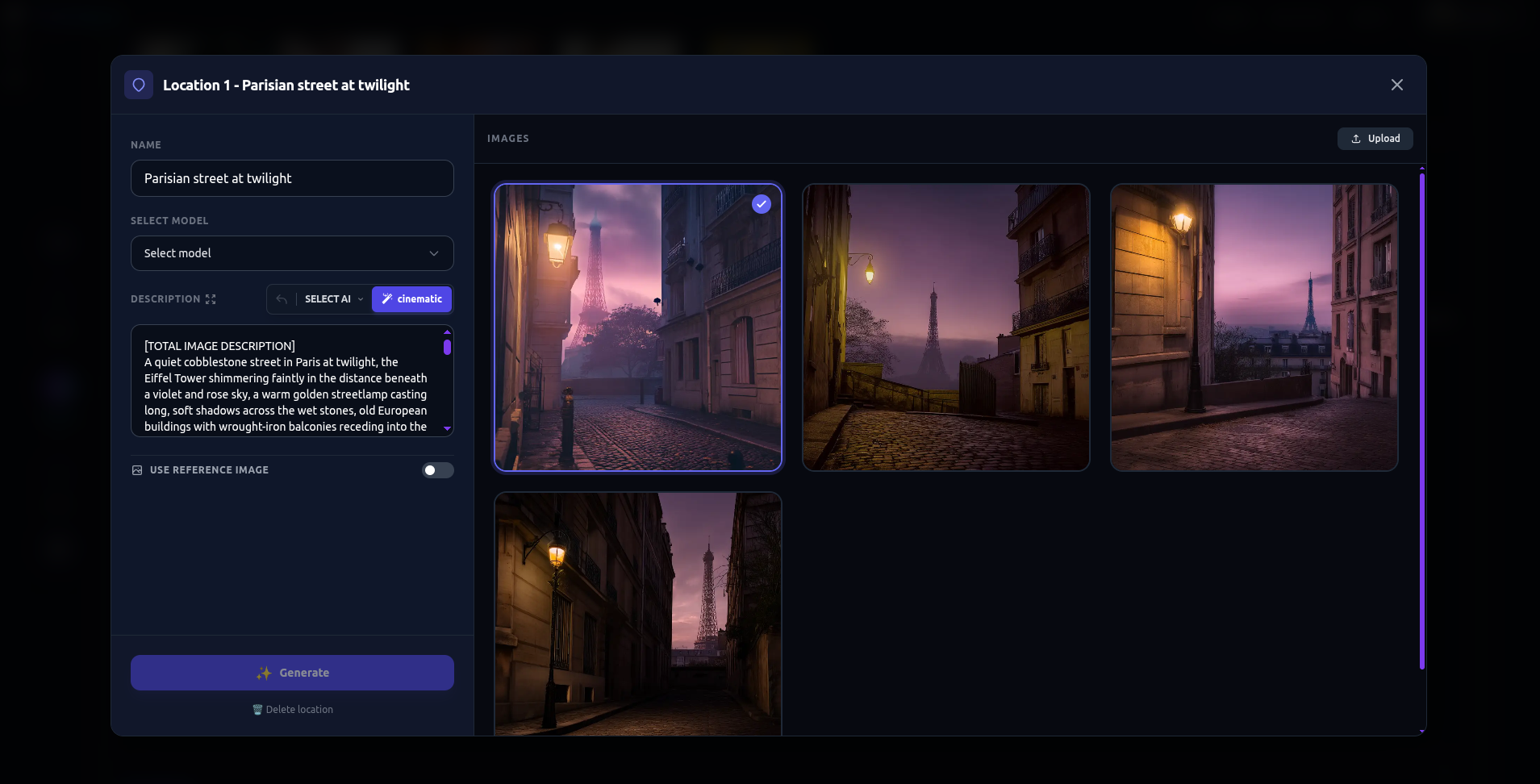
Task: Click the dialog title 'Location 1 - Parisian street at twilight'
Action: (286, 85)
